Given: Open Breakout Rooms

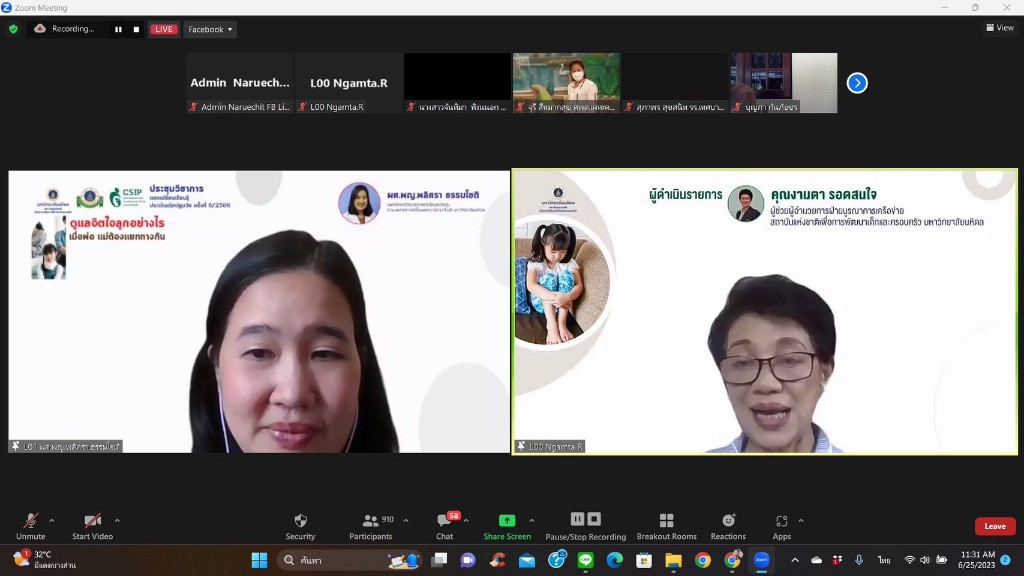Looking at the screenshot, I should [x=666, y=526].
